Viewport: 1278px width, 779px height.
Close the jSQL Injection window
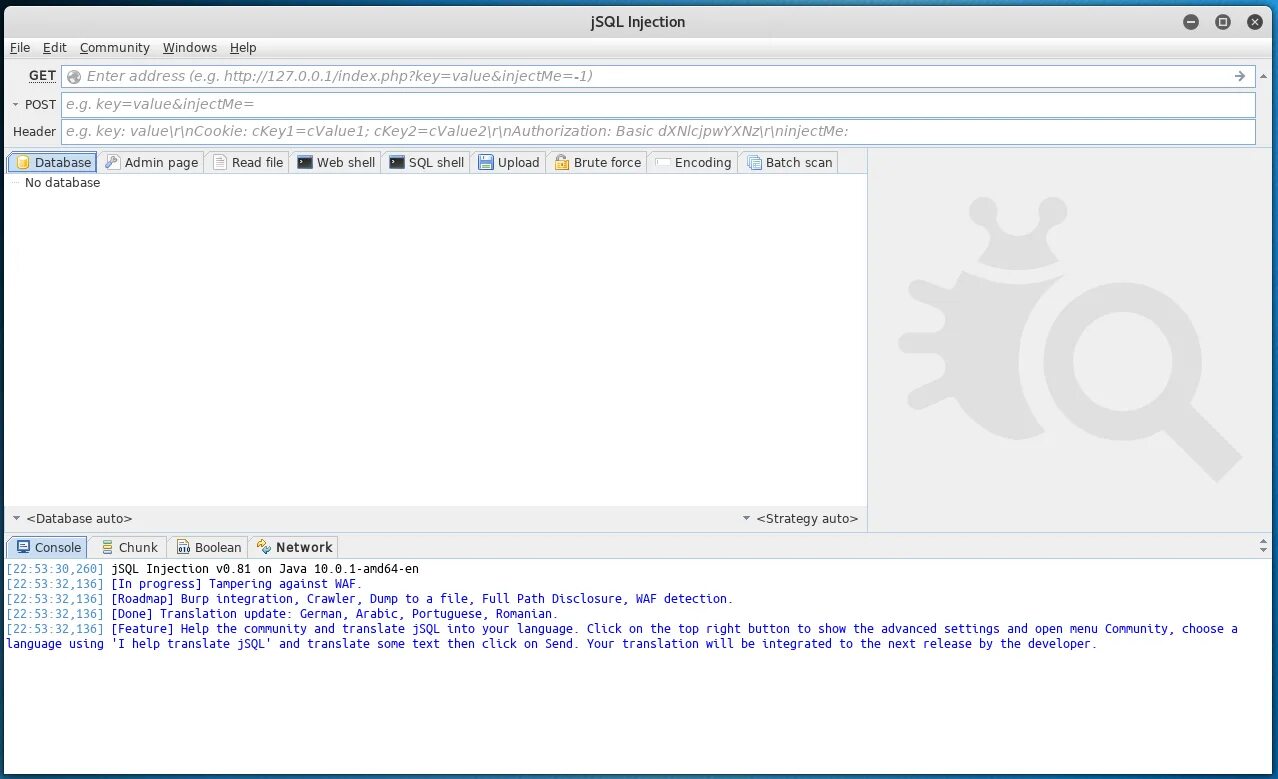click(x=1254, y=22)
